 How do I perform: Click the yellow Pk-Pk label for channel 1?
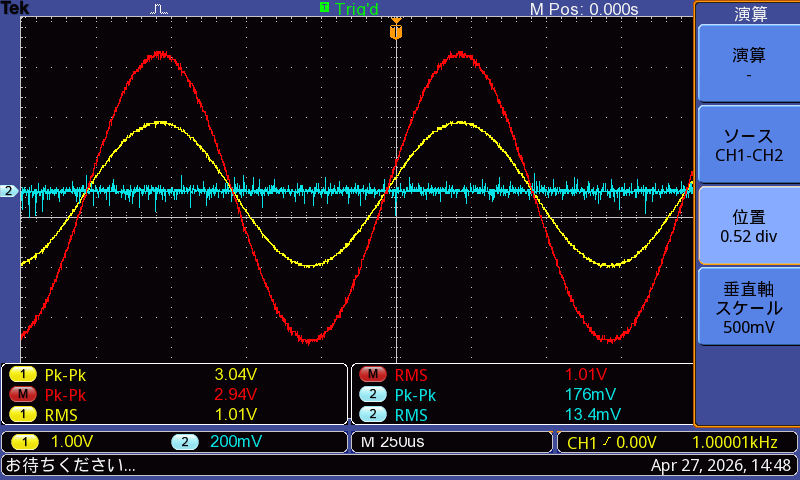[65, 375]
